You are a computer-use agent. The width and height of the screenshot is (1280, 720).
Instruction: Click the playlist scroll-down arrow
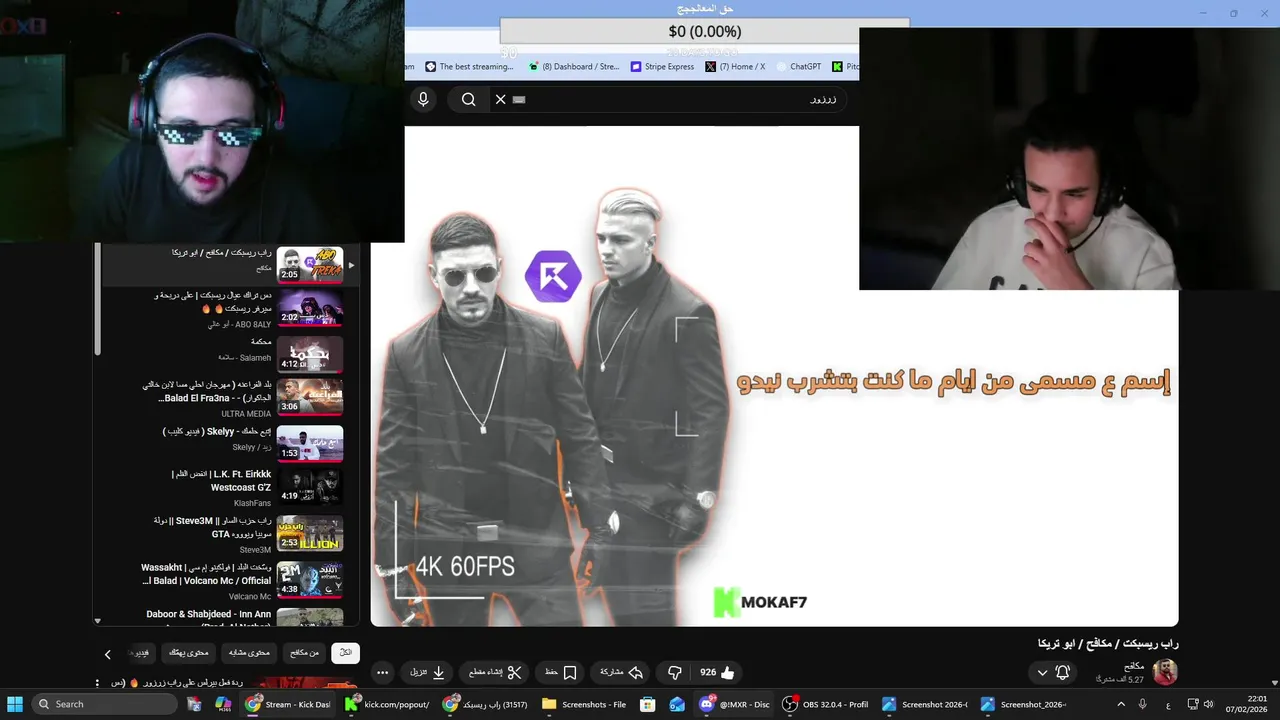click(x=97, y=621)
